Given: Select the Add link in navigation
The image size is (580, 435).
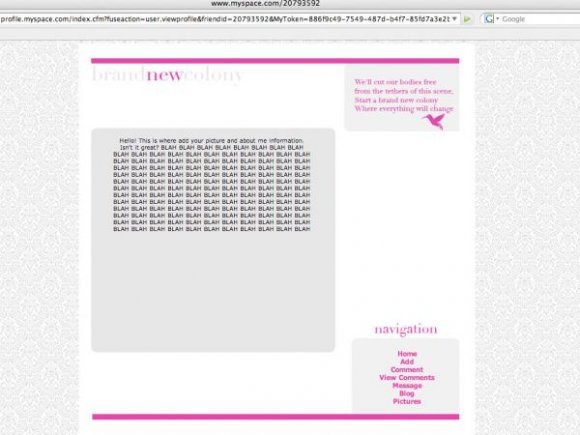Looking at the screenshot, I should [x=407, y=362].
